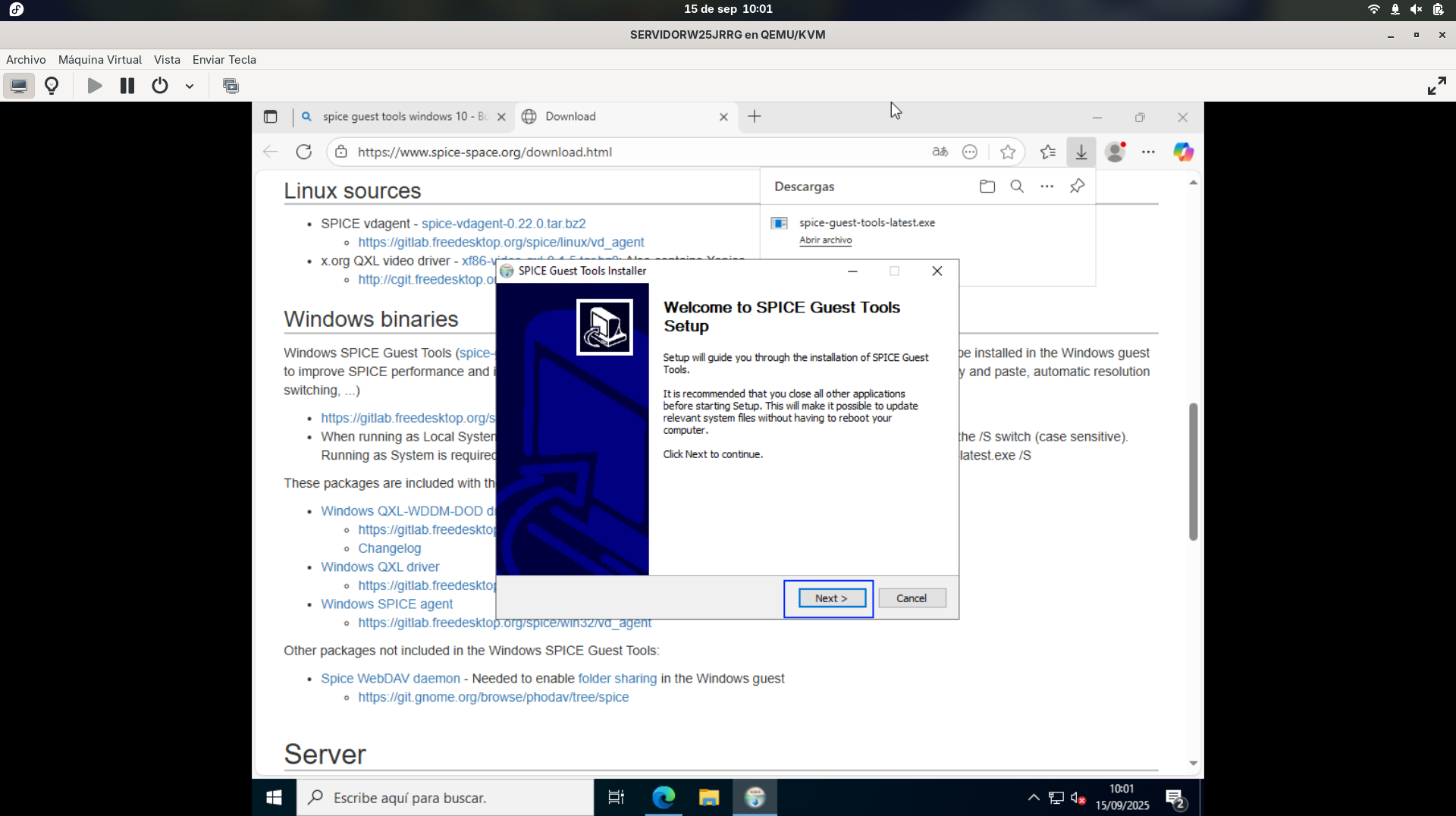Open the Máquina Virtual menu
The width and height of the screenshot is (1456, 816).
pos(100,60)
